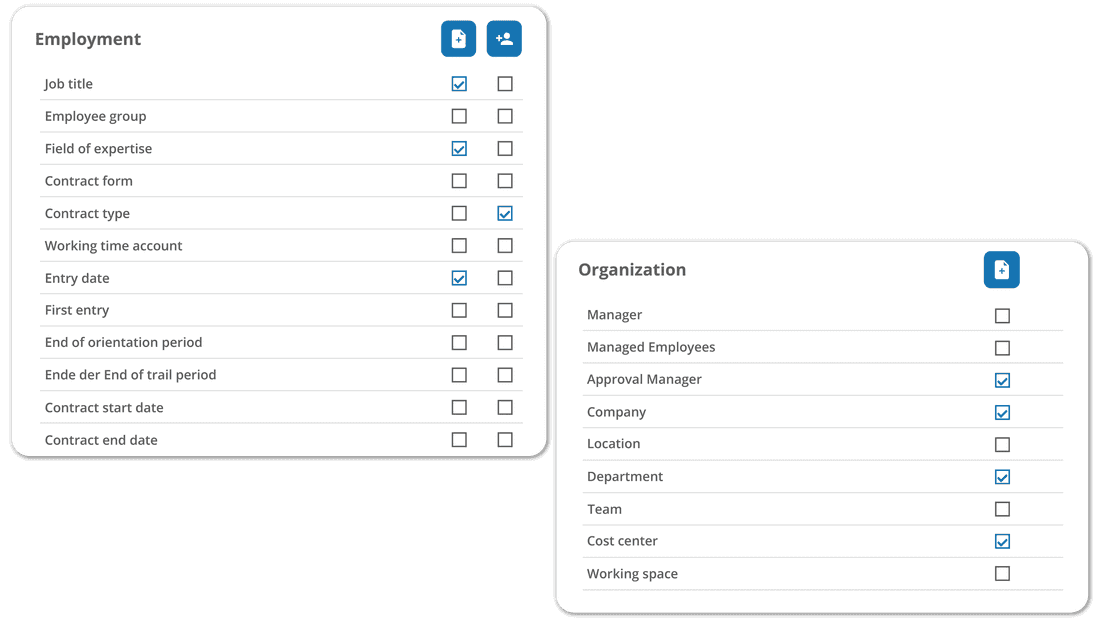Image resolution: width=1100 pixels, height=619 pixels.
Task: Enable the Working space checkbox
Action: coord(1002,573)
